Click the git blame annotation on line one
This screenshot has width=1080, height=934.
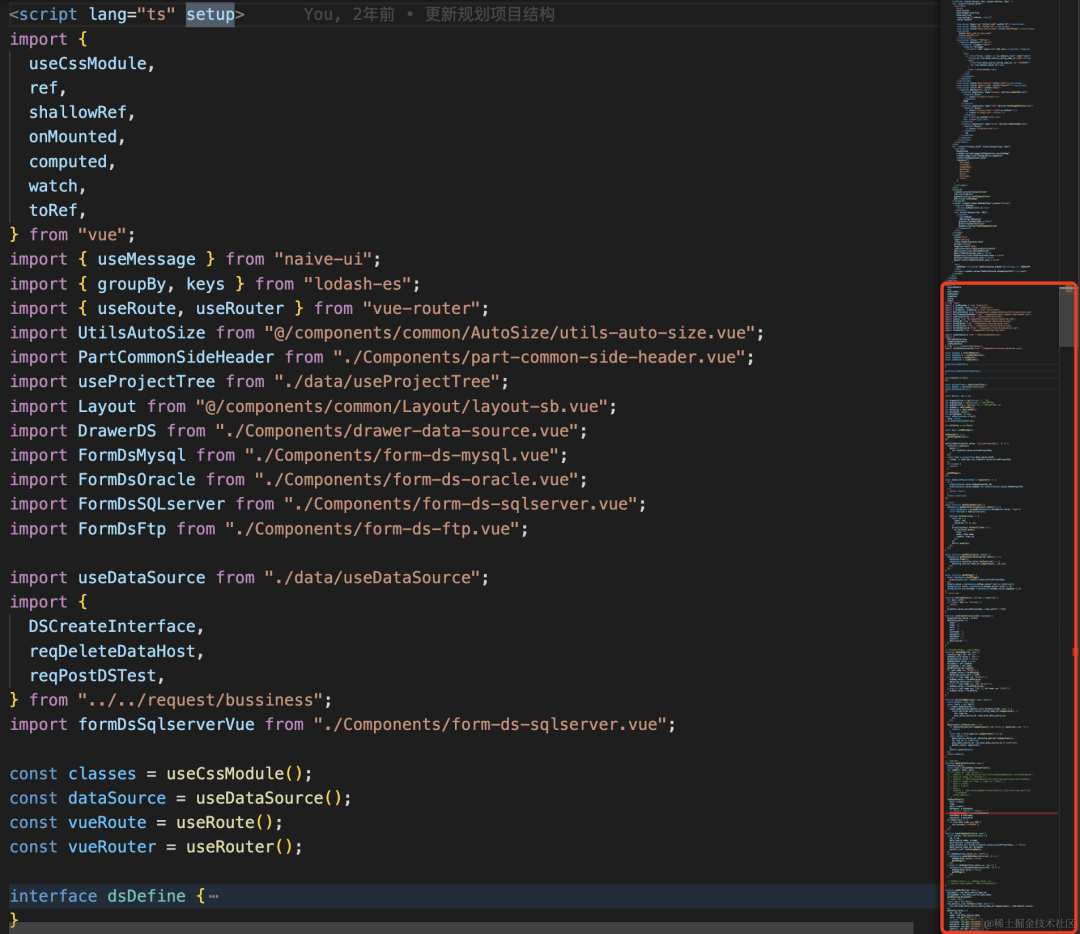428,14
